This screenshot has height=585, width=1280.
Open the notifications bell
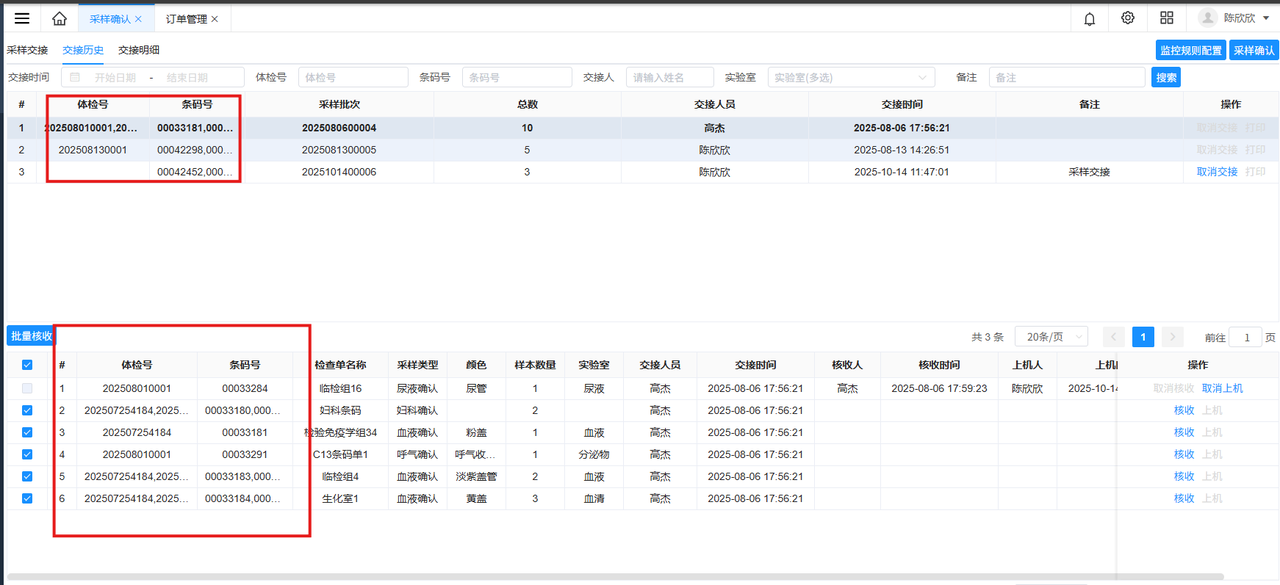[1089, 18]
